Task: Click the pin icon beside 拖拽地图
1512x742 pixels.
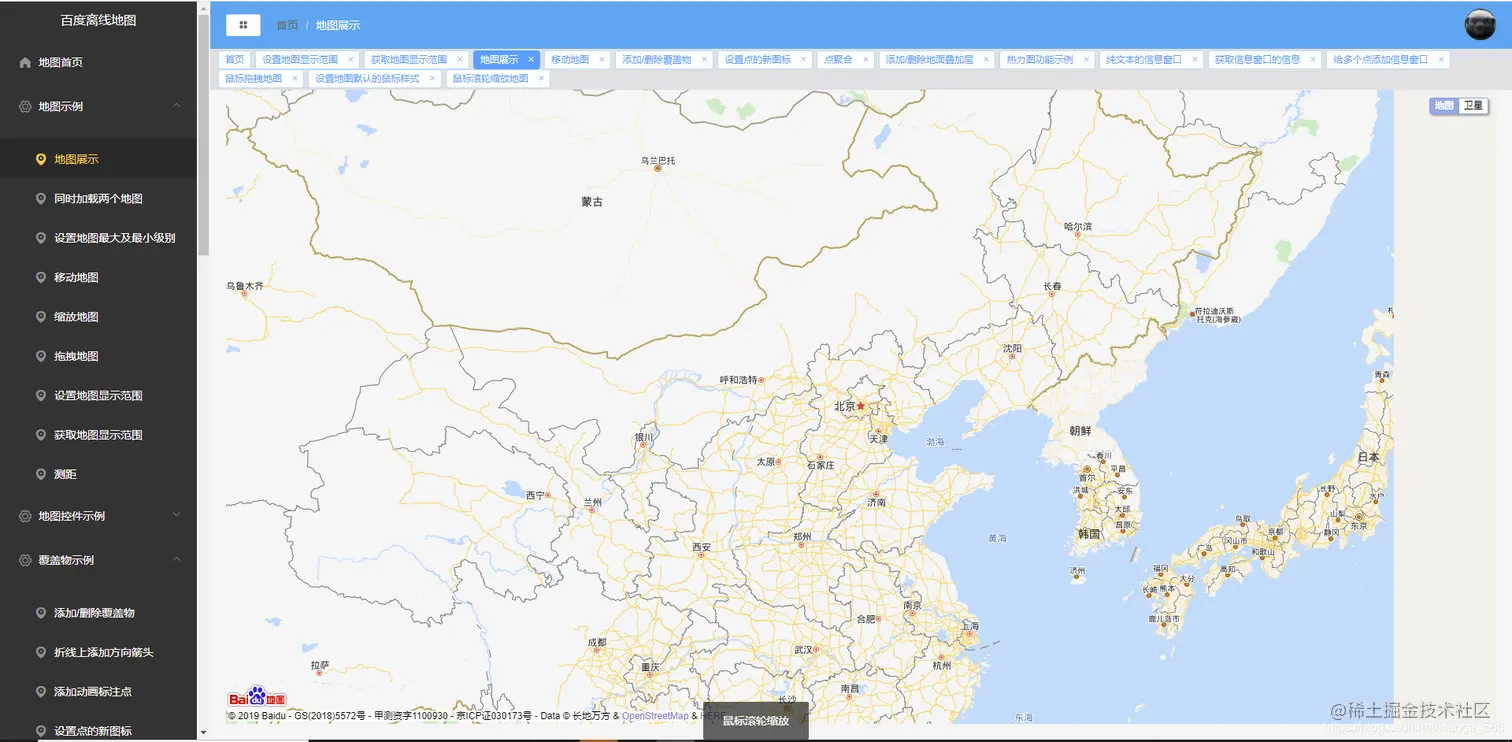Action: 41,356
